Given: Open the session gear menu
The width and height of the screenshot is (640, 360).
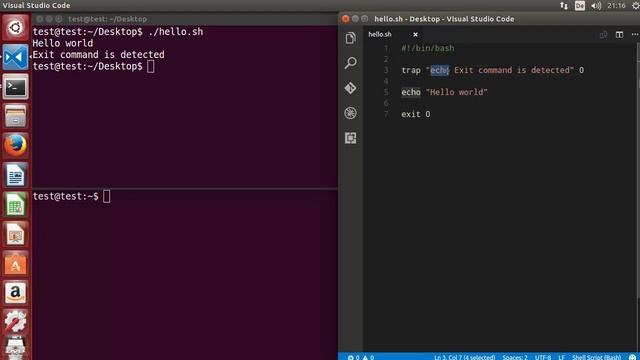Looking at the screenshot, I should [636, 6].
